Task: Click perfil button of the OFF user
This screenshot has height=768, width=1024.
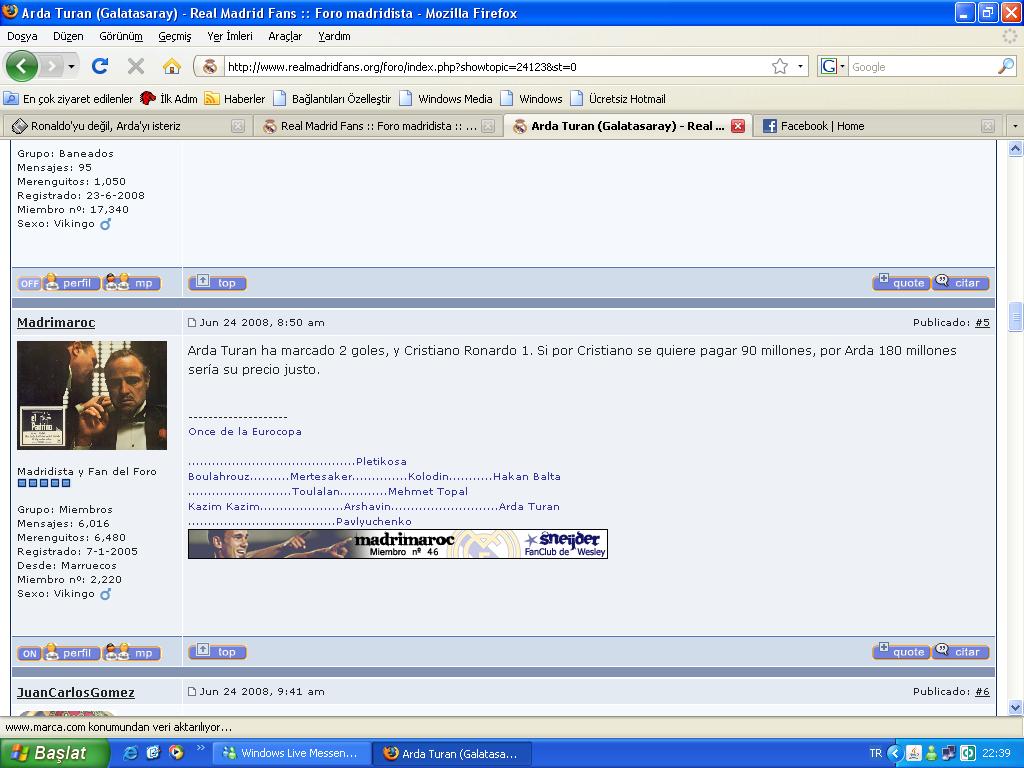Action: 71,283
